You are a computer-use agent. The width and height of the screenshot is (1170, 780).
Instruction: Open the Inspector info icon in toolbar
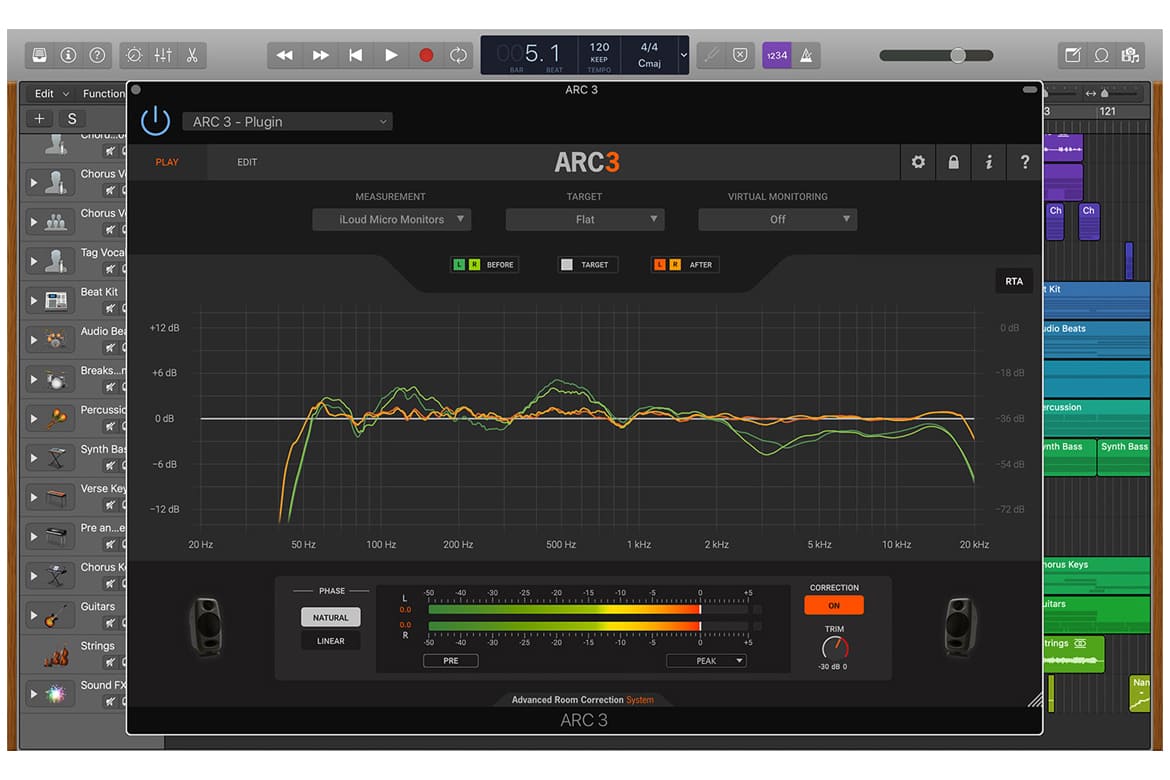click(68, 55)
